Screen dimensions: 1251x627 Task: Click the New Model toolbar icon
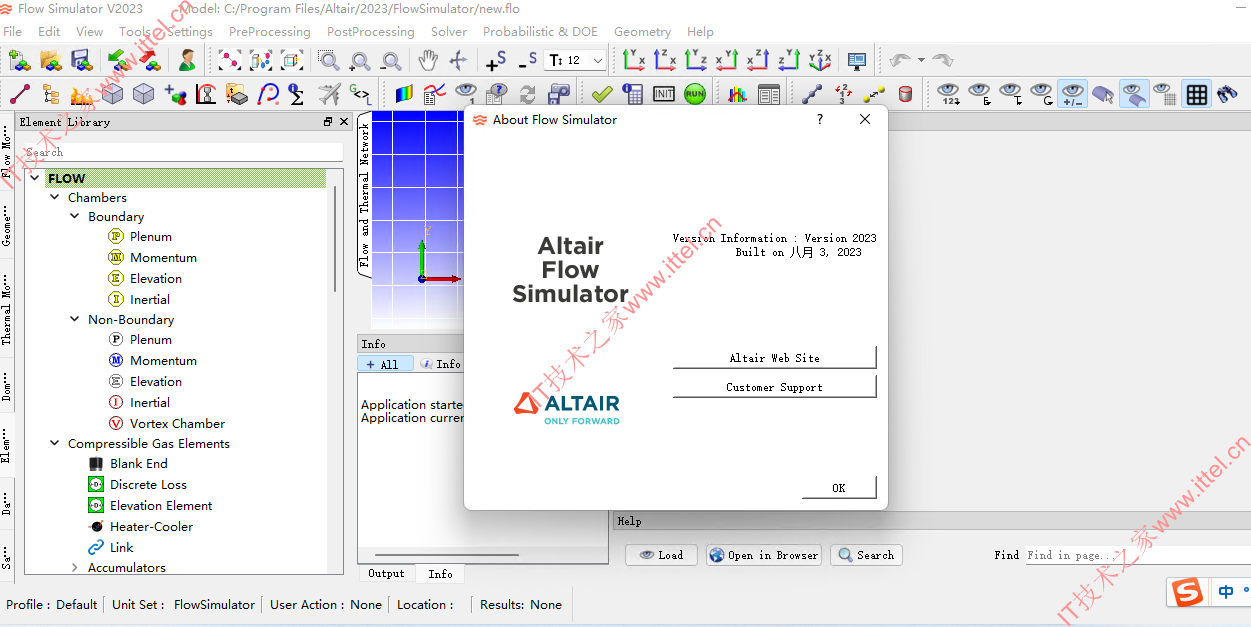coord(20,60)
